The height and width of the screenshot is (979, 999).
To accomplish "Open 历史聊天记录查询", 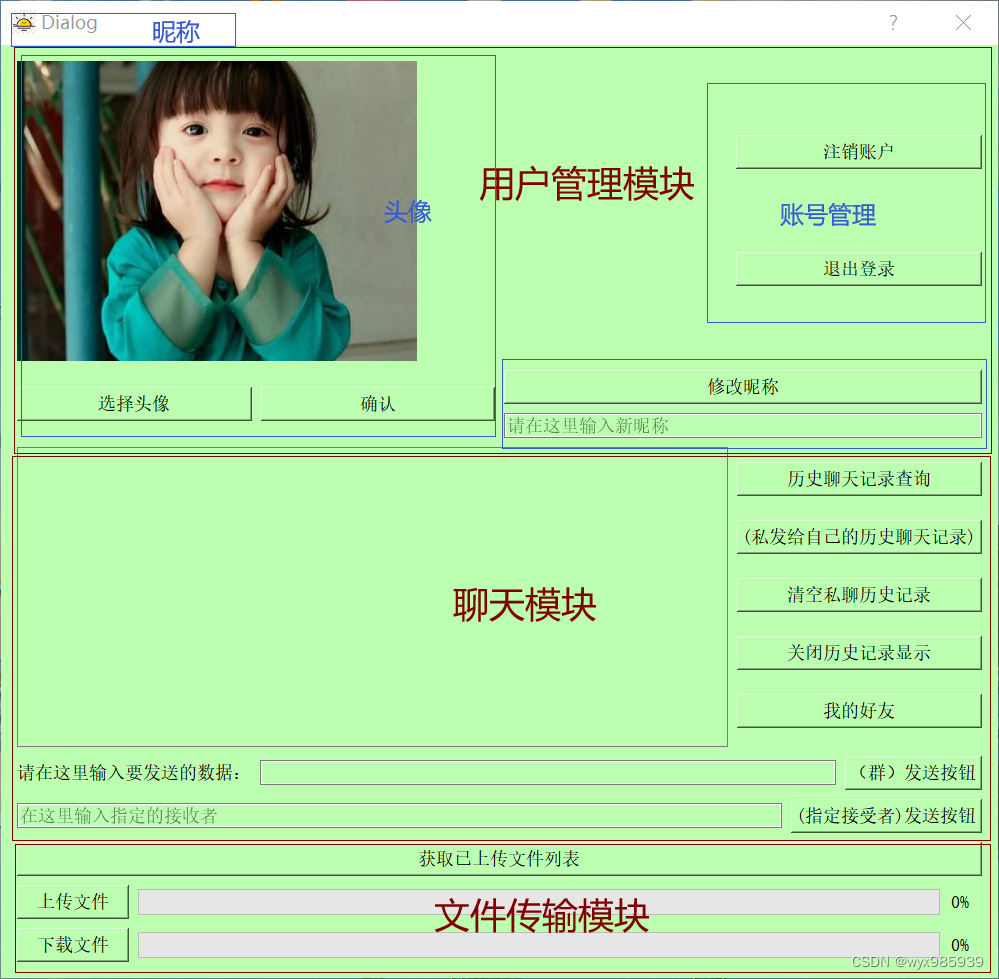I will [859, 478].
